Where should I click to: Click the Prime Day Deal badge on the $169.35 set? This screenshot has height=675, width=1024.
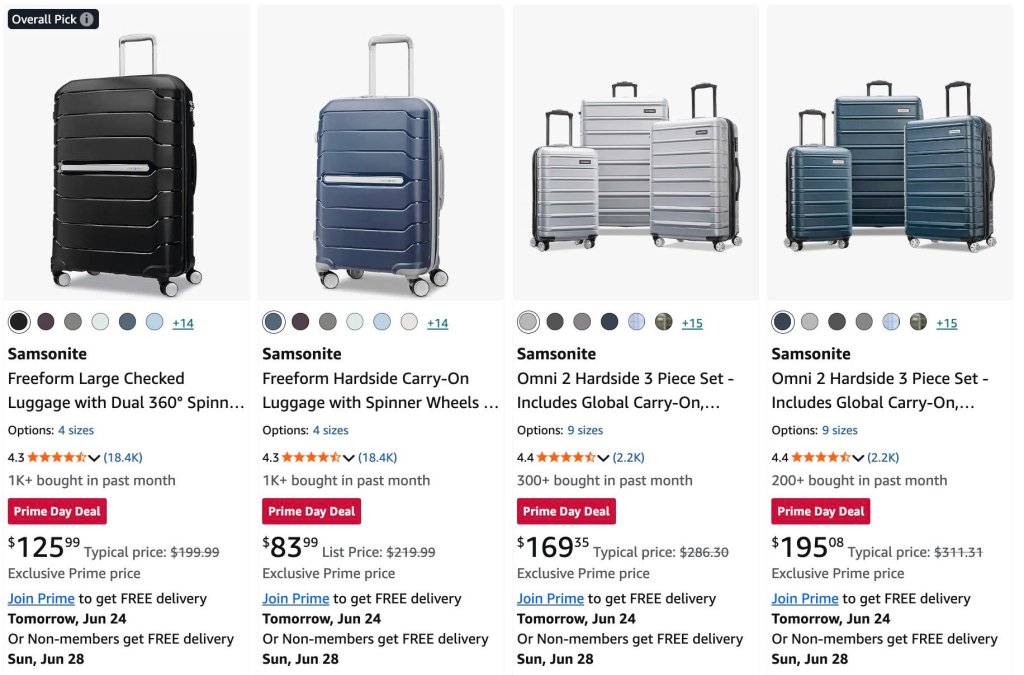click(x=566, y=511)
